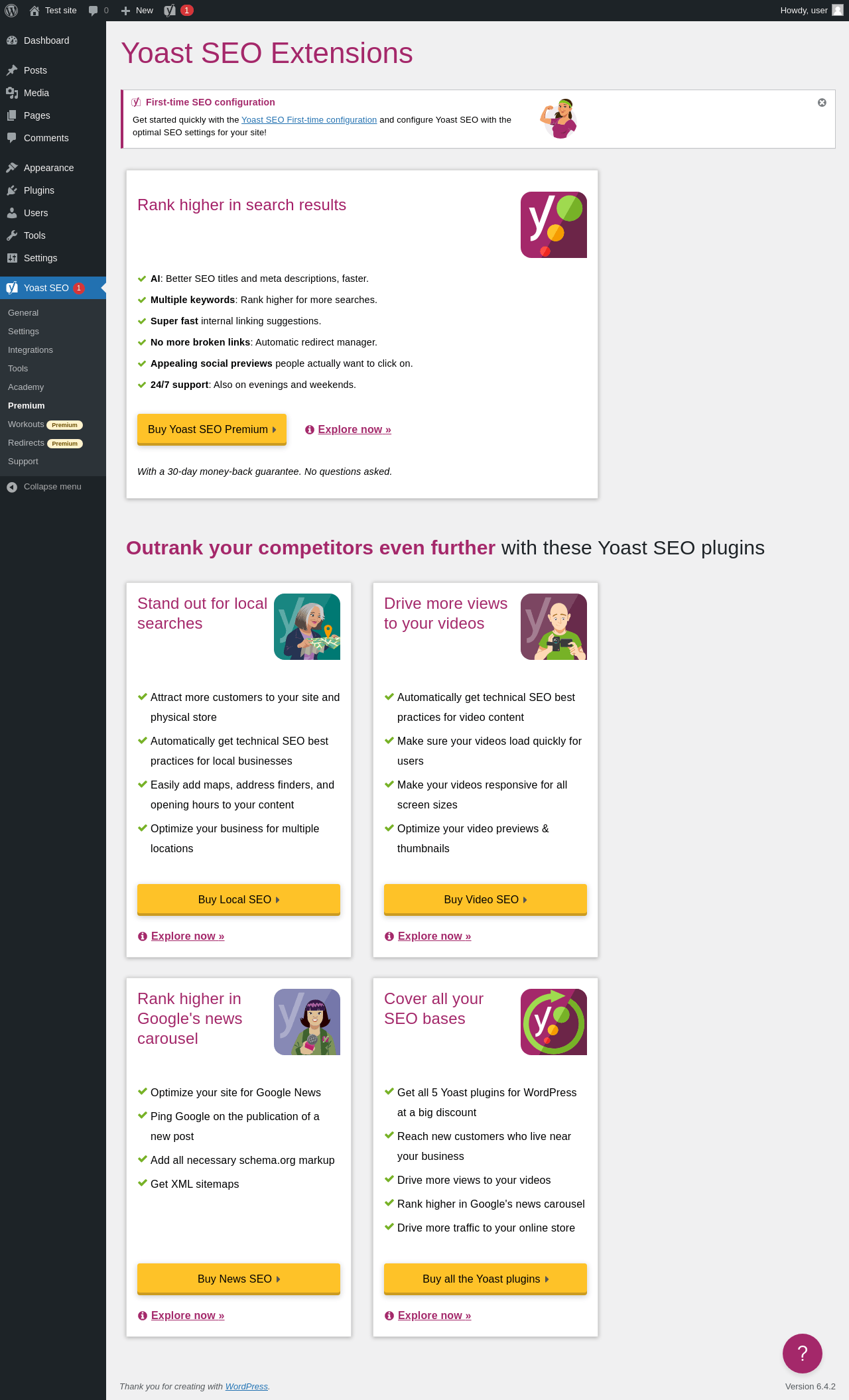Click the 30-day money-back guarantee text
This screenshot has width=849, height=1400.
pos(265,472)
